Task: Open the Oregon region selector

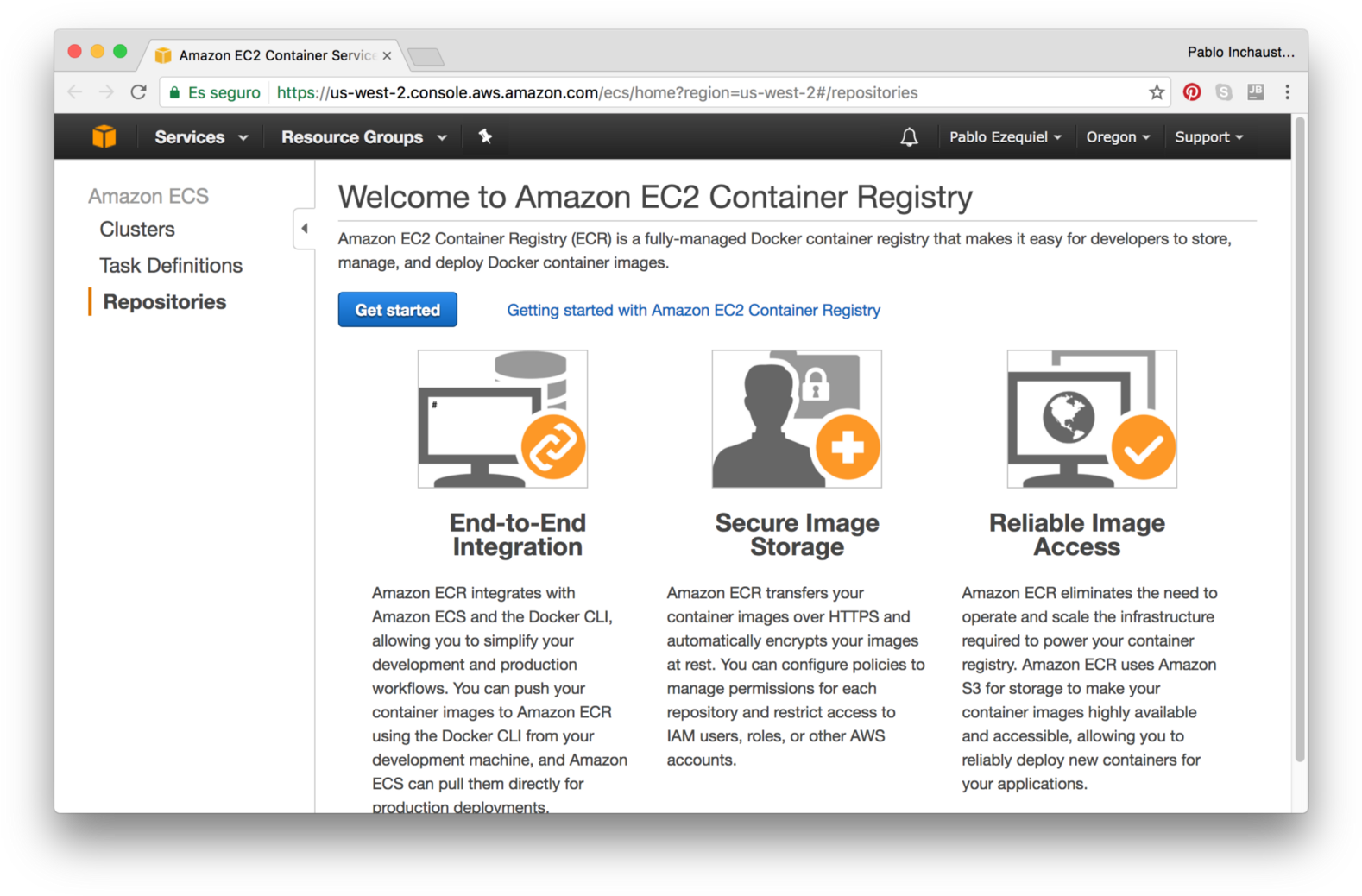Action: point(1118,136)
